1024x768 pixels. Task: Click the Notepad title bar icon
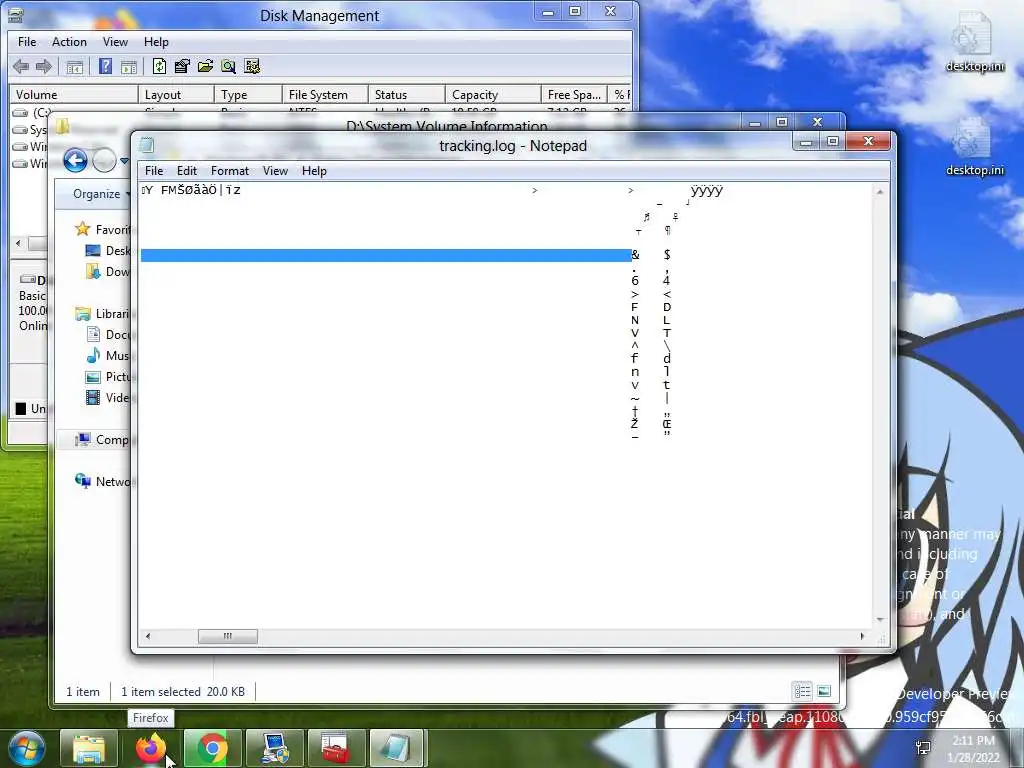point(147,145)
